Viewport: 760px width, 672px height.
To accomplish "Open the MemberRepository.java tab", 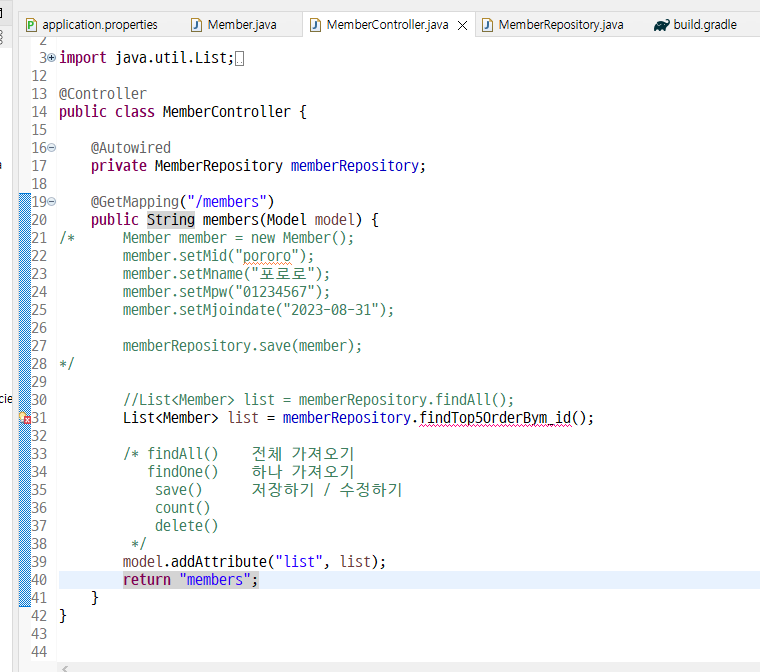I will (561, 25).
